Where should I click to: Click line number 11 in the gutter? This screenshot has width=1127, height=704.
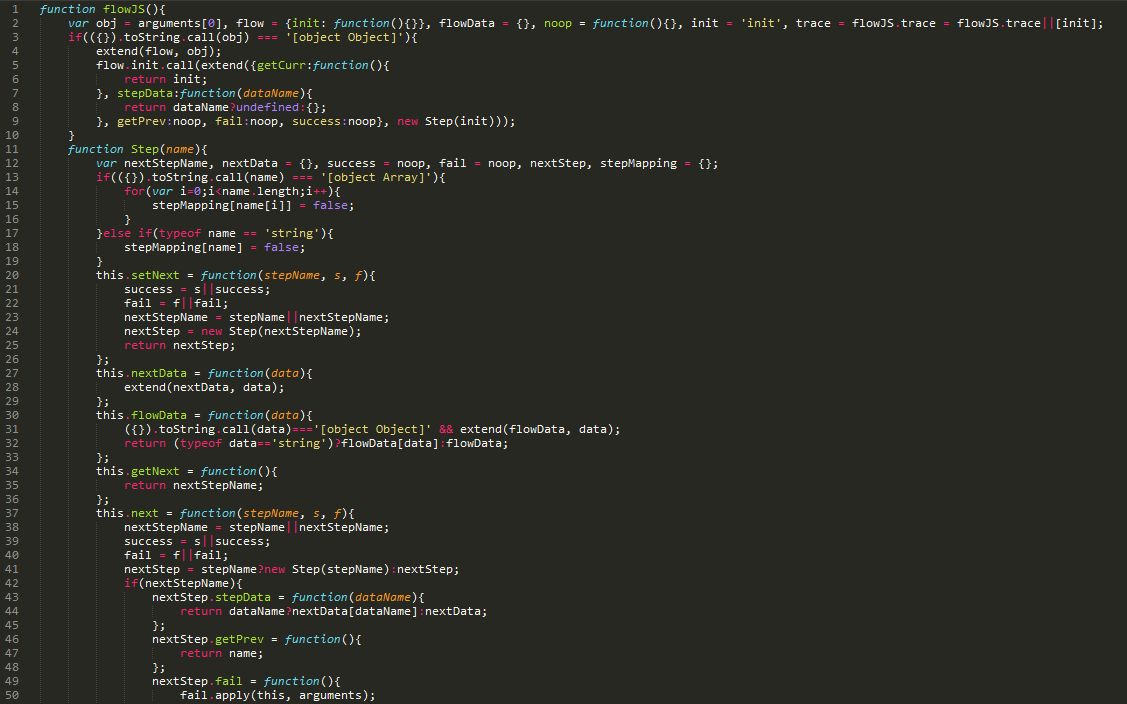pyautogui.click(x=12, y=149)
